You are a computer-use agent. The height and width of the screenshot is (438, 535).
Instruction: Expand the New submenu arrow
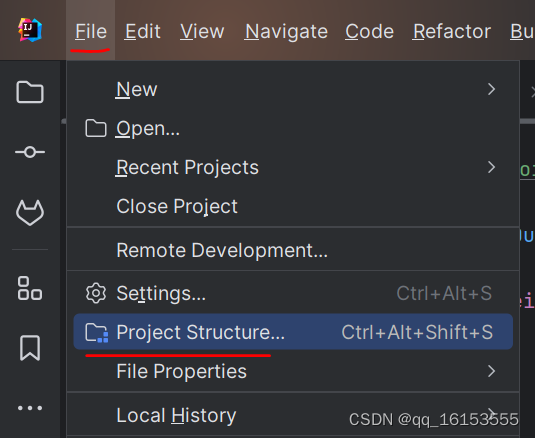click(491, 89)
